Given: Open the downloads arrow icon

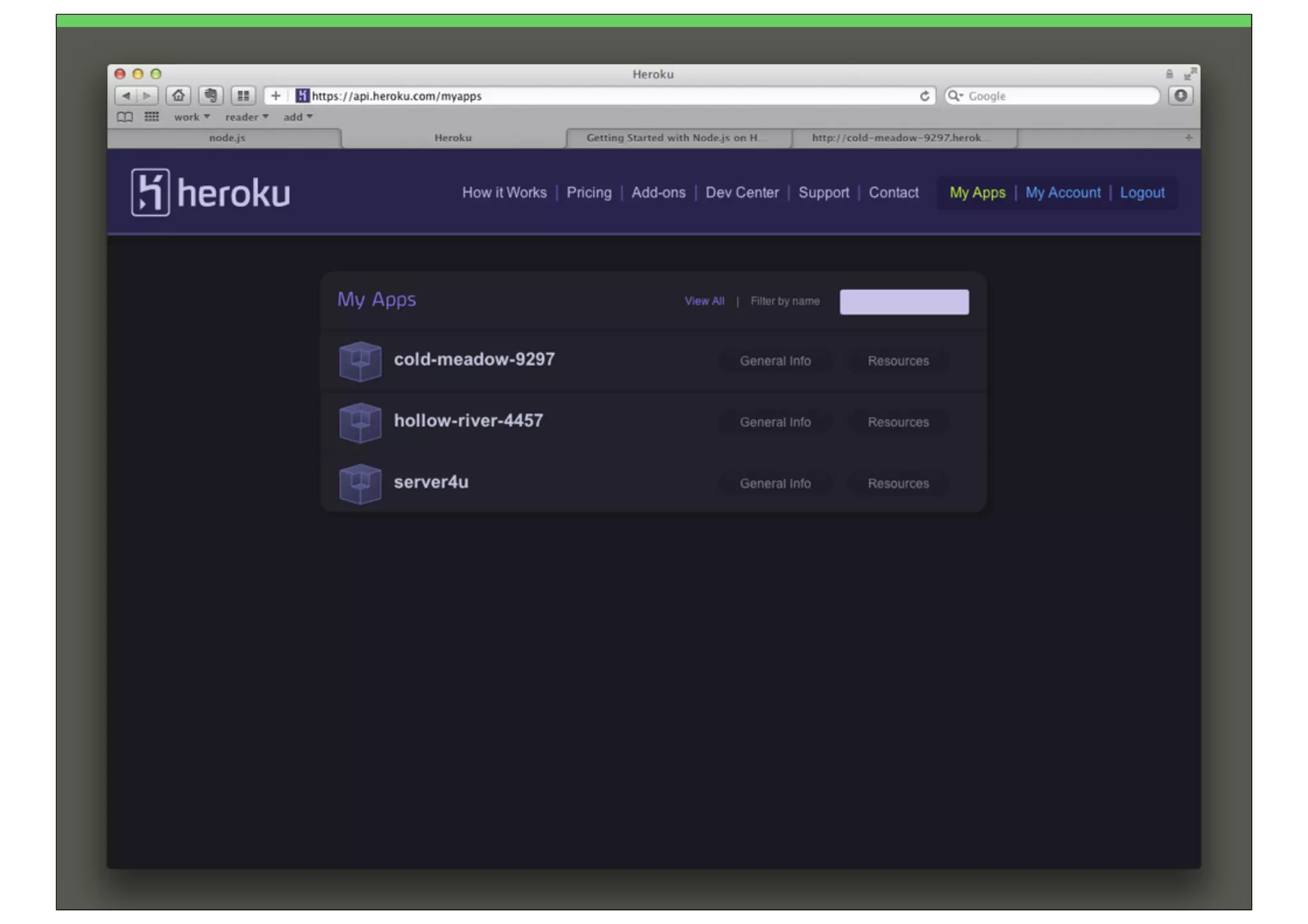Looking at the screenshot, I should point(1180,96).
